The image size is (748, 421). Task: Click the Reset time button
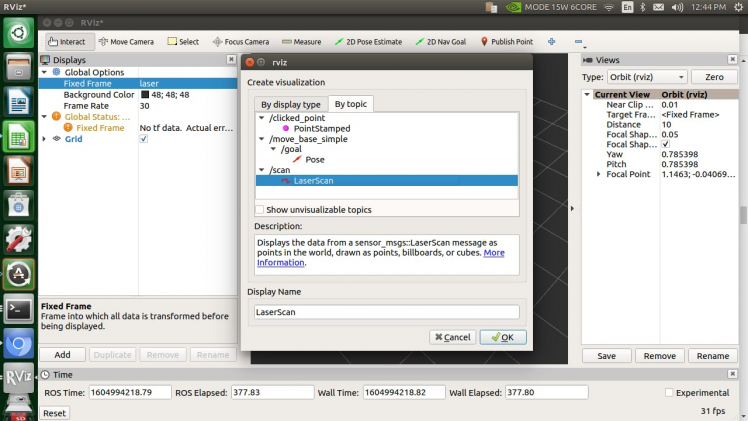click(54, 413)
